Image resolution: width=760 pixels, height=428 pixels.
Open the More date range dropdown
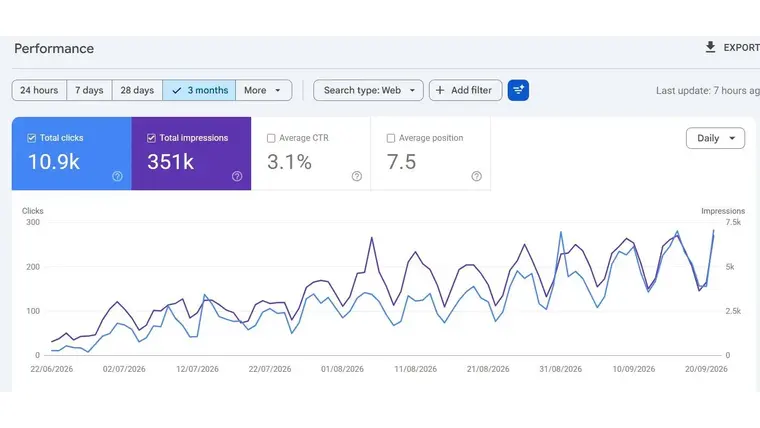(x=264, y=90)
